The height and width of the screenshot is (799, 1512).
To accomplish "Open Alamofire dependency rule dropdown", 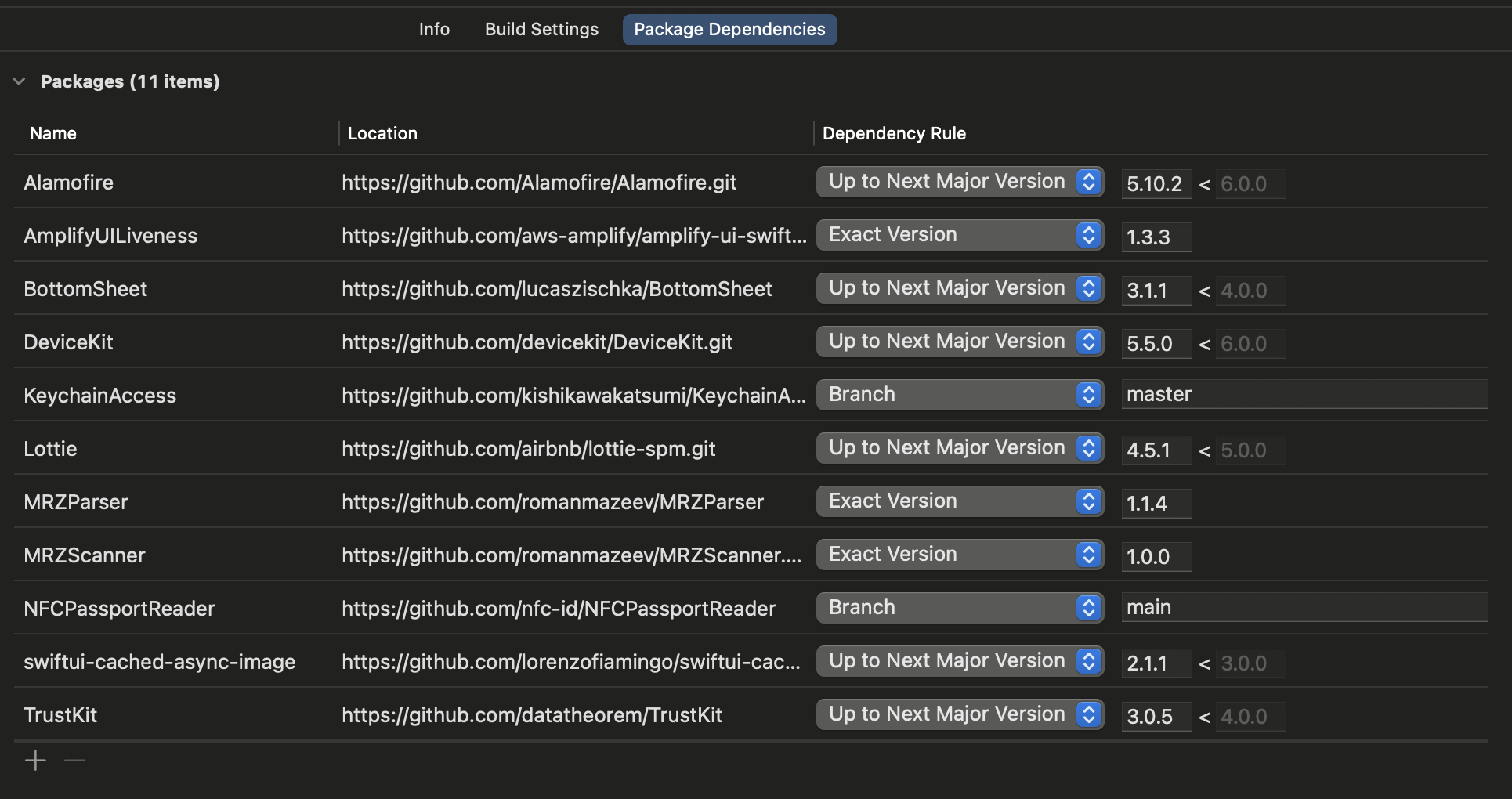I will [x=960, y=182].
